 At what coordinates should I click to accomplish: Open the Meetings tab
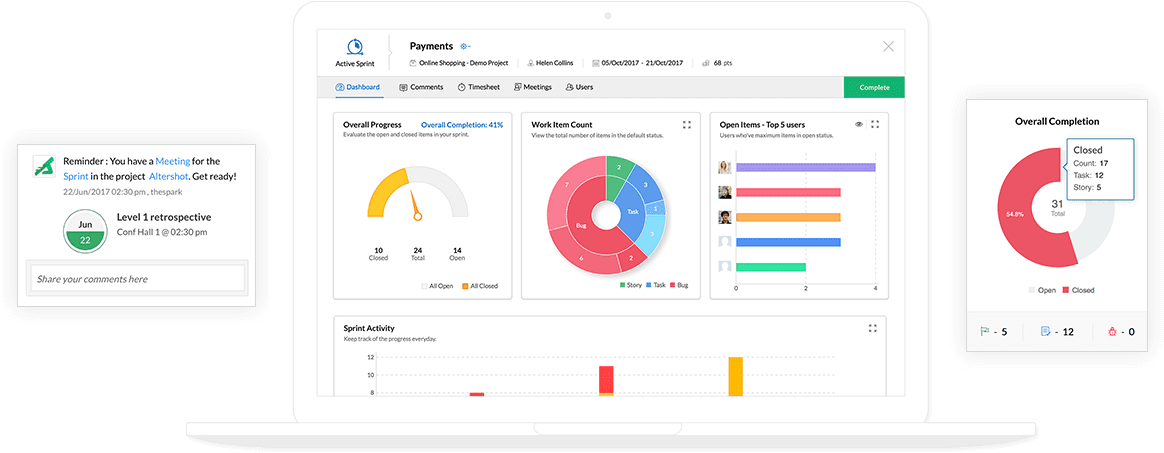[x=532, y=87]
